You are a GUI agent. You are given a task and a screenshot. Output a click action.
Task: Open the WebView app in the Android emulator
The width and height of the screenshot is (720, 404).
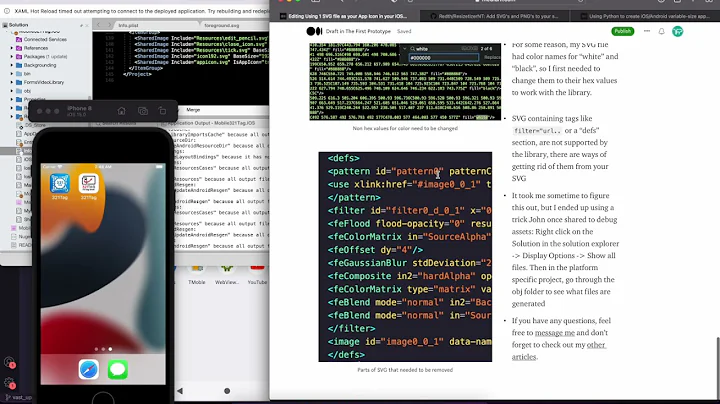point(227,275)
